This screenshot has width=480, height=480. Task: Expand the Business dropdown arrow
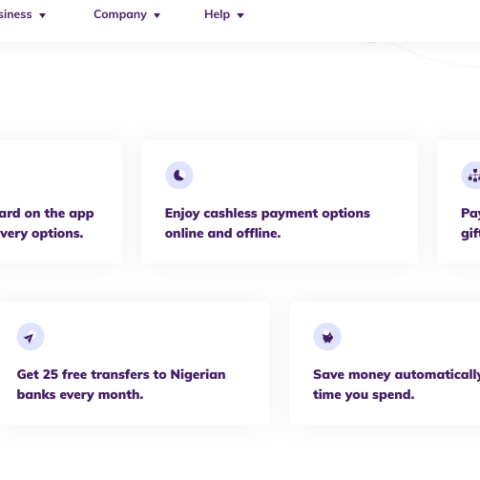point(42,15)
